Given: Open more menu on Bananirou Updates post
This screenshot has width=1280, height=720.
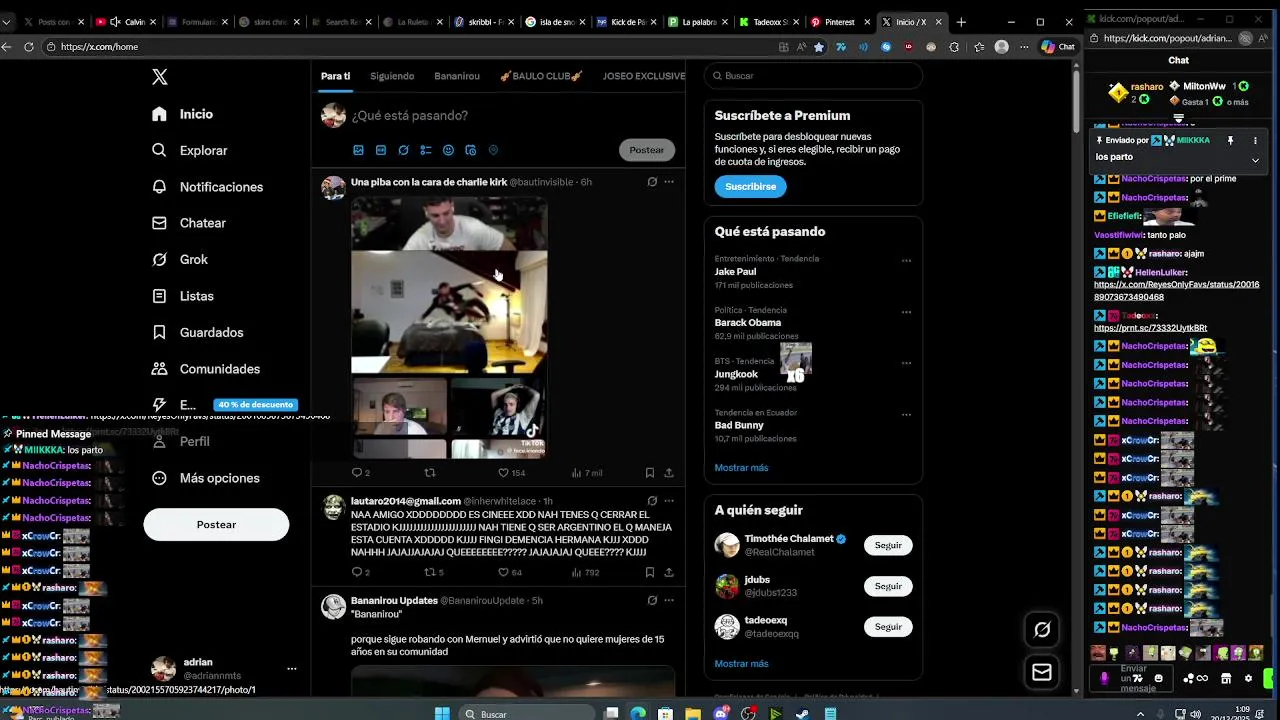Looking at the screenshot, I should pos(669,601).
